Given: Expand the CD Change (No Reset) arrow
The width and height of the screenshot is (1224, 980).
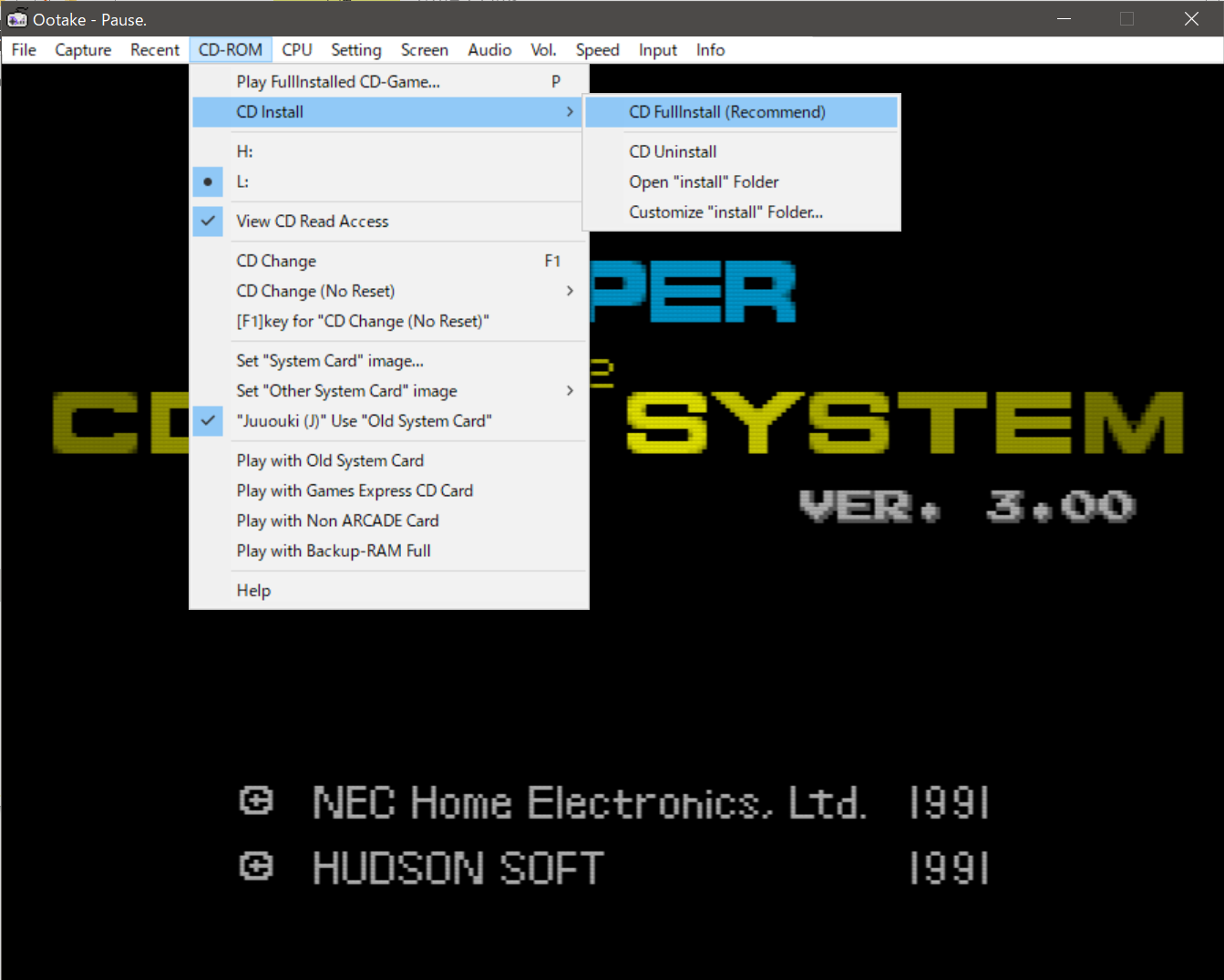Looking at the screenshot, I should click(x=570, y=291).
